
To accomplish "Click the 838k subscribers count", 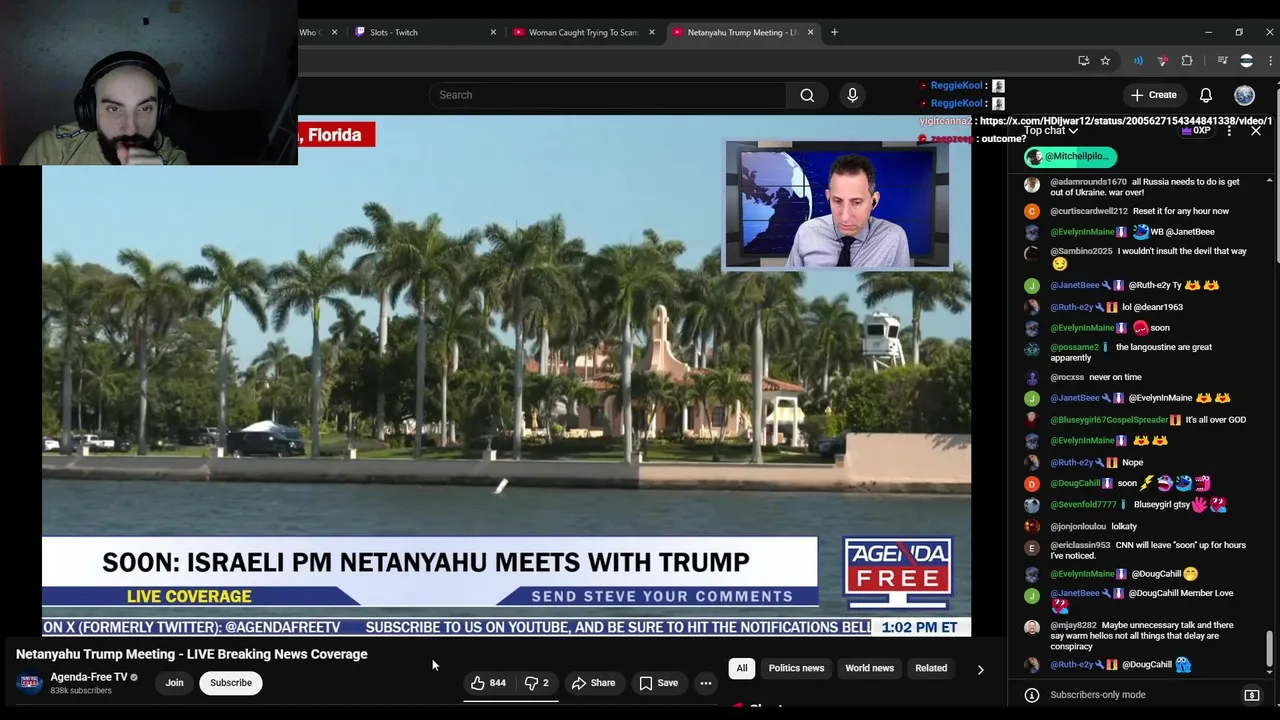I will (81, 691).
